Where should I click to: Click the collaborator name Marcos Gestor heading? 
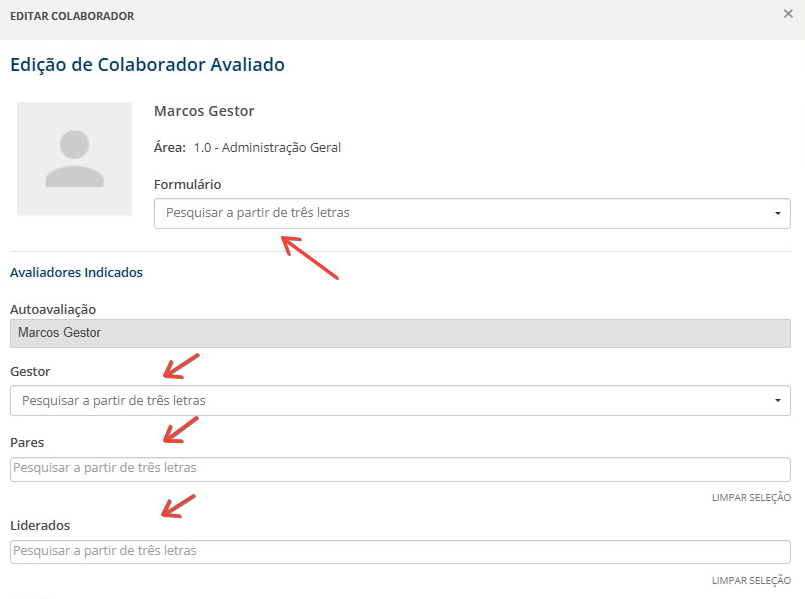click(204, 111)
